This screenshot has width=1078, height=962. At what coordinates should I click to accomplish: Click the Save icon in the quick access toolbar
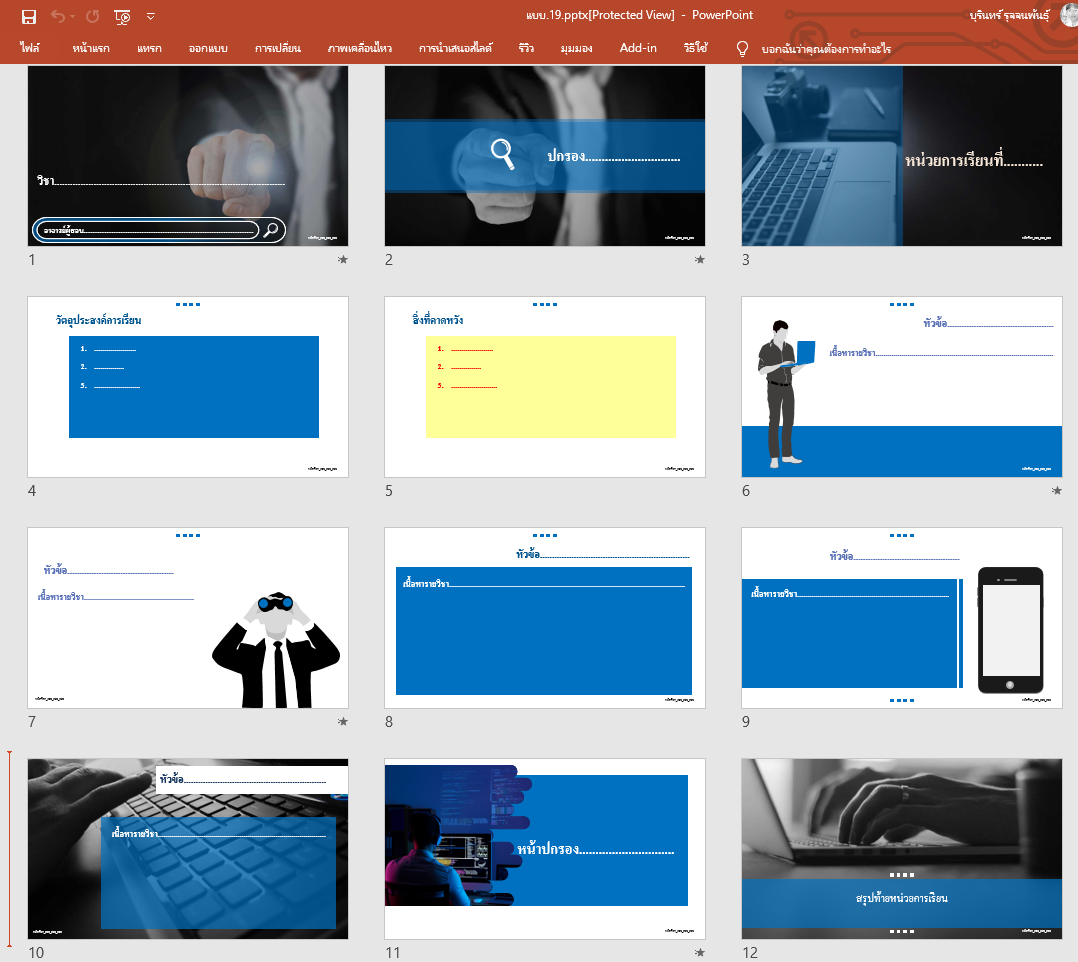[x=29, y=16]
